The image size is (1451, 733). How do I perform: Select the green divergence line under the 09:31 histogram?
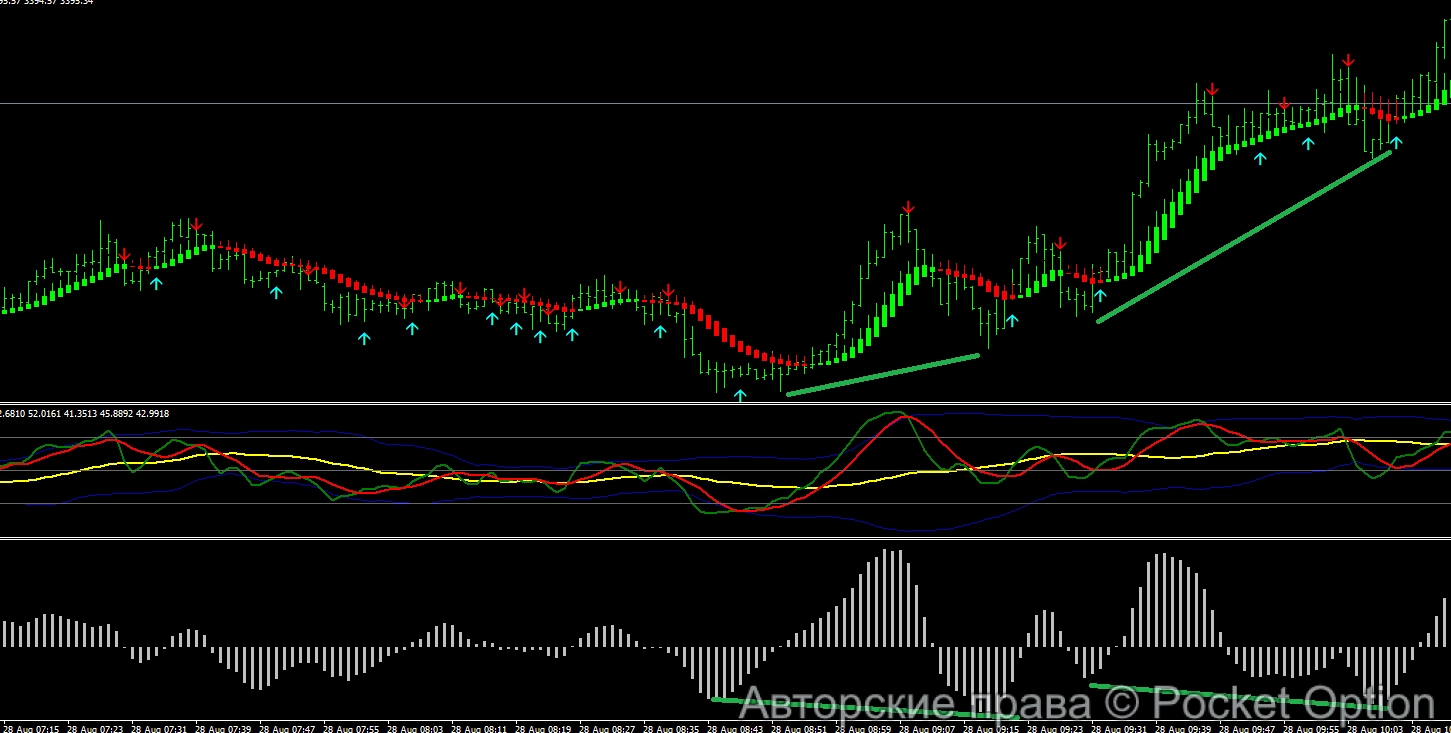1240,697
